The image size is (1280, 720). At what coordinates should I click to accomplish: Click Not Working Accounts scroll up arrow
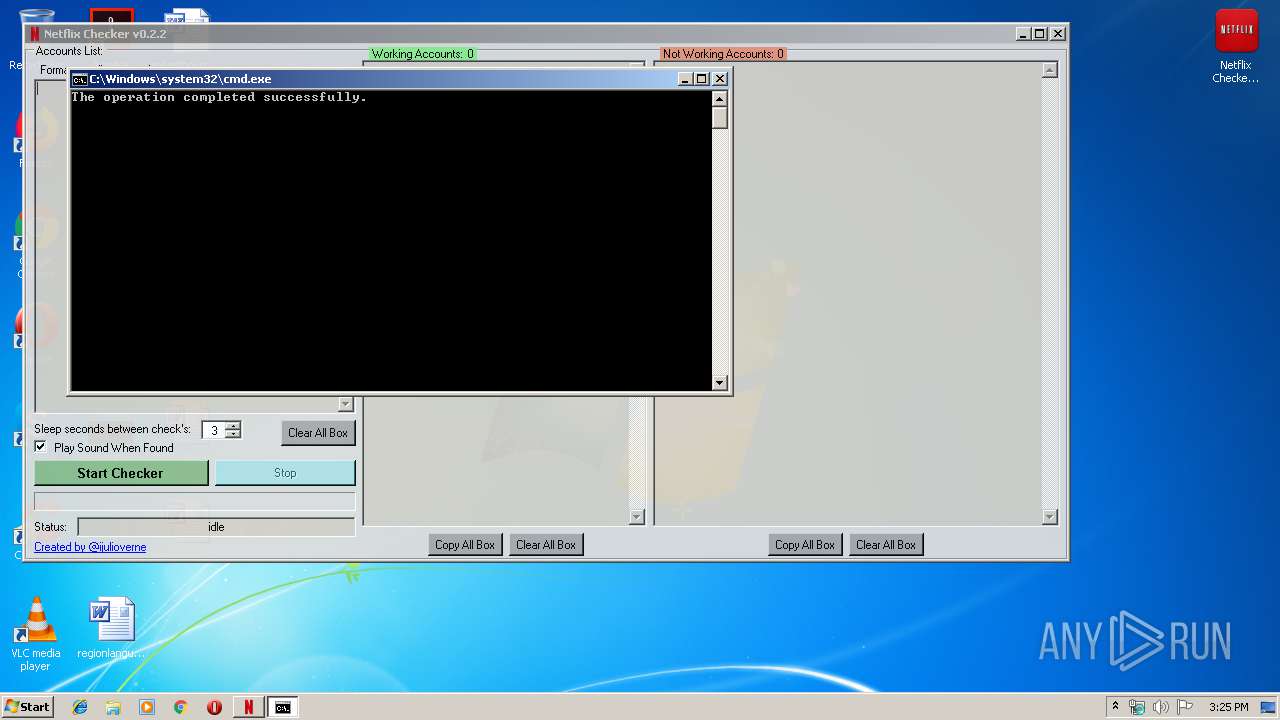(1049, 70)
